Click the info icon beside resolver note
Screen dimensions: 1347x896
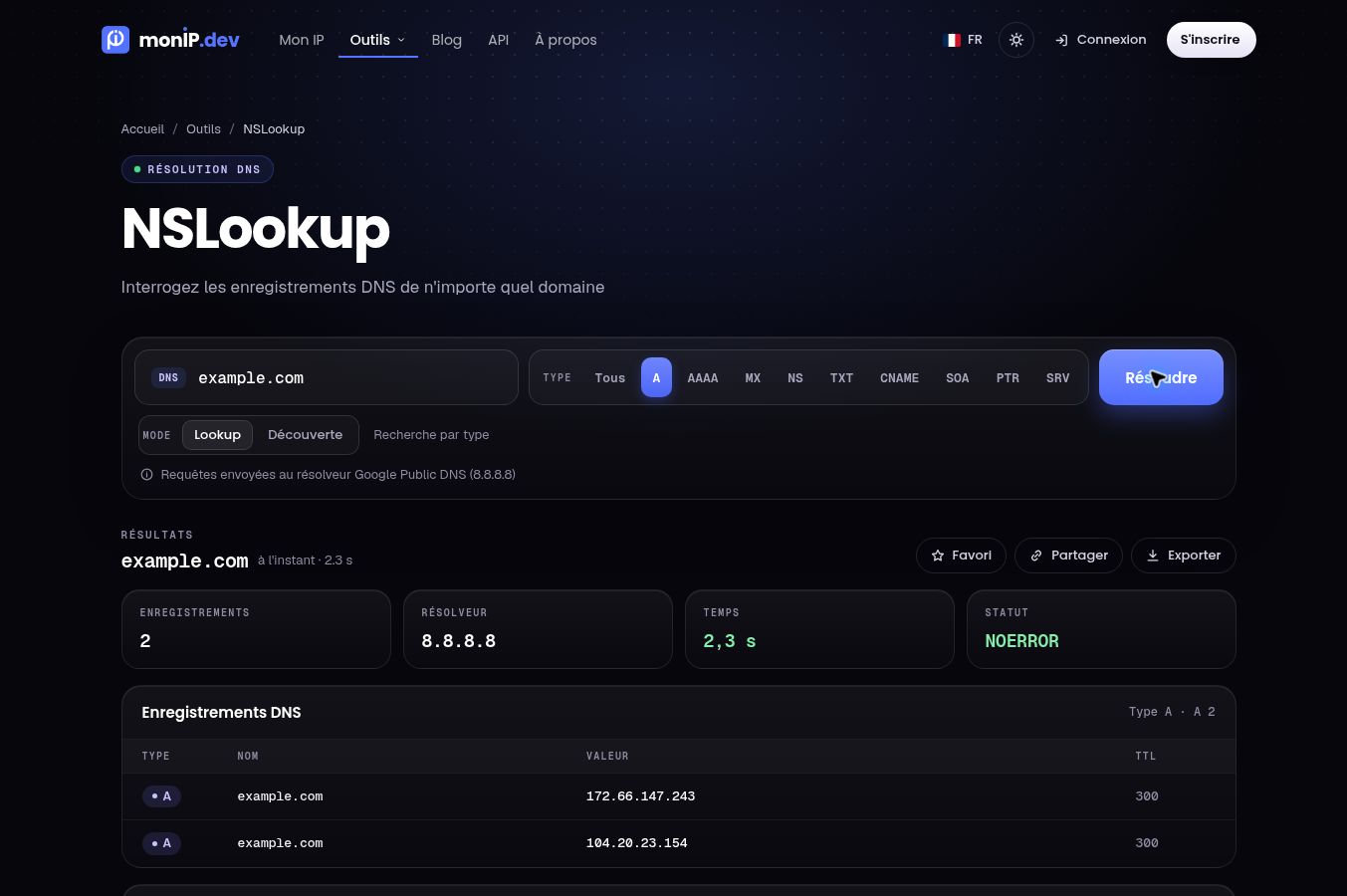pos(146,475)
